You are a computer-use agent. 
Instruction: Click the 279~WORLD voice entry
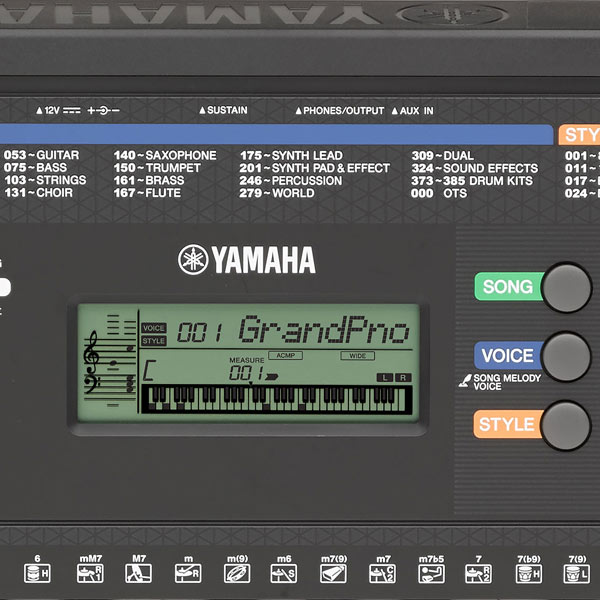(277, 193)
